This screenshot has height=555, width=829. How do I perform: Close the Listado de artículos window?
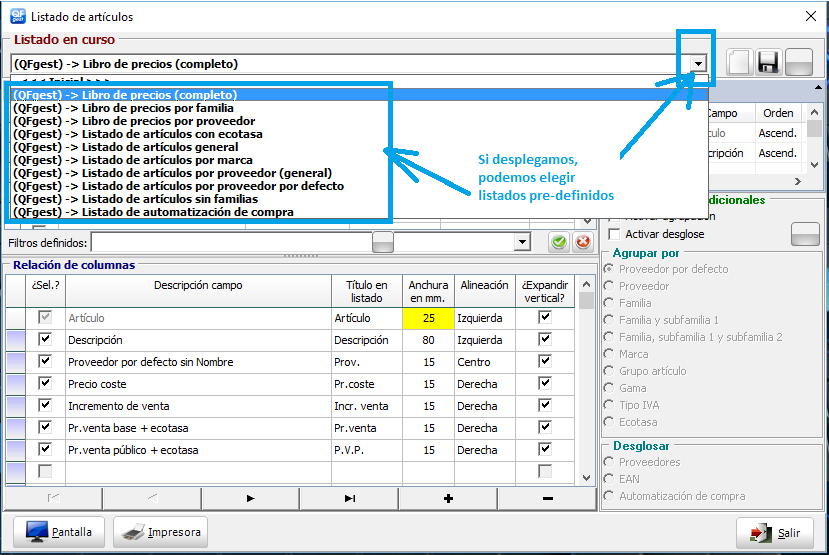coord(810,16)
